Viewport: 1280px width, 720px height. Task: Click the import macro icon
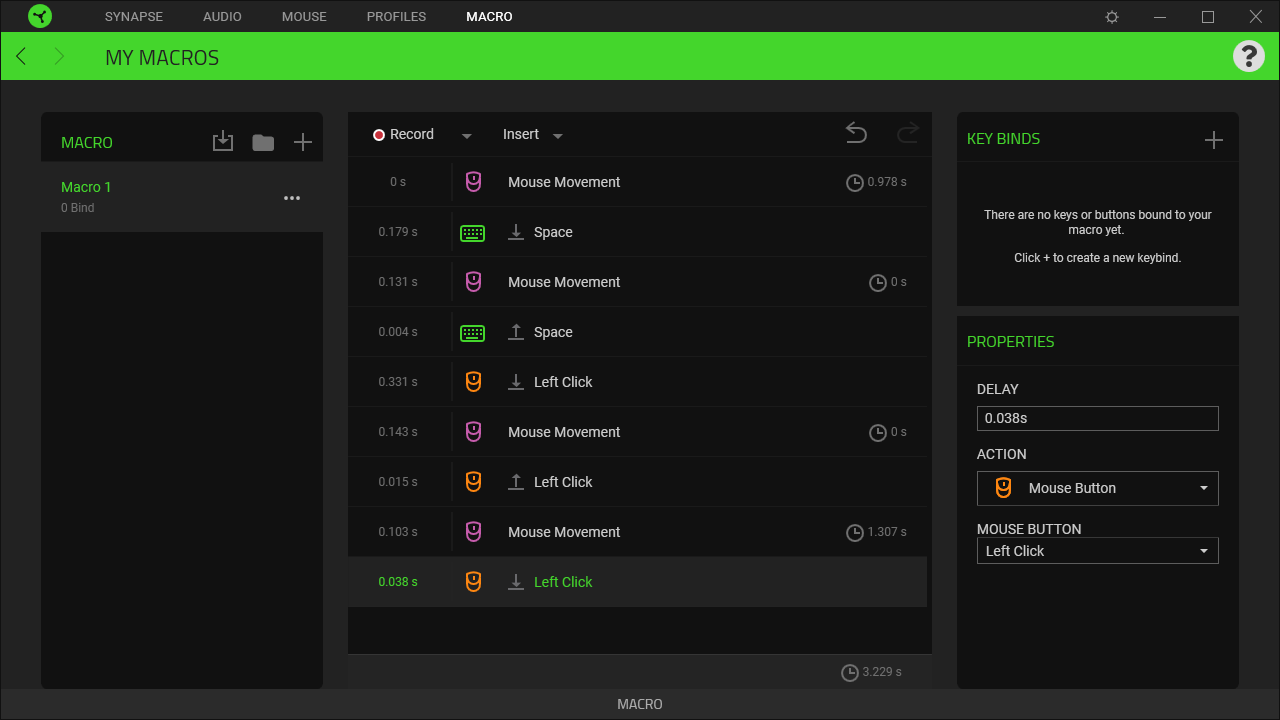[223, 142]
